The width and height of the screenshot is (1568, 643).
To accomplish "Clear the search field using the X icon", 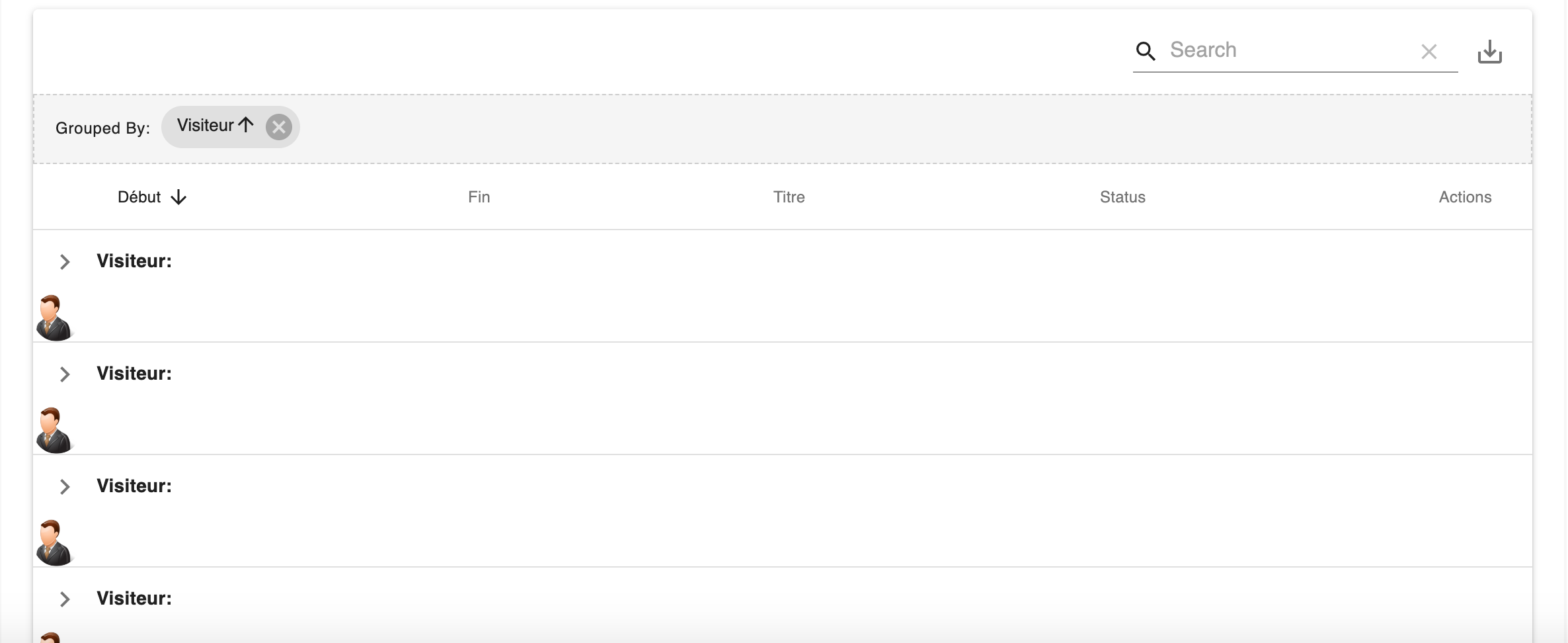I will (x=1429, y=52).
